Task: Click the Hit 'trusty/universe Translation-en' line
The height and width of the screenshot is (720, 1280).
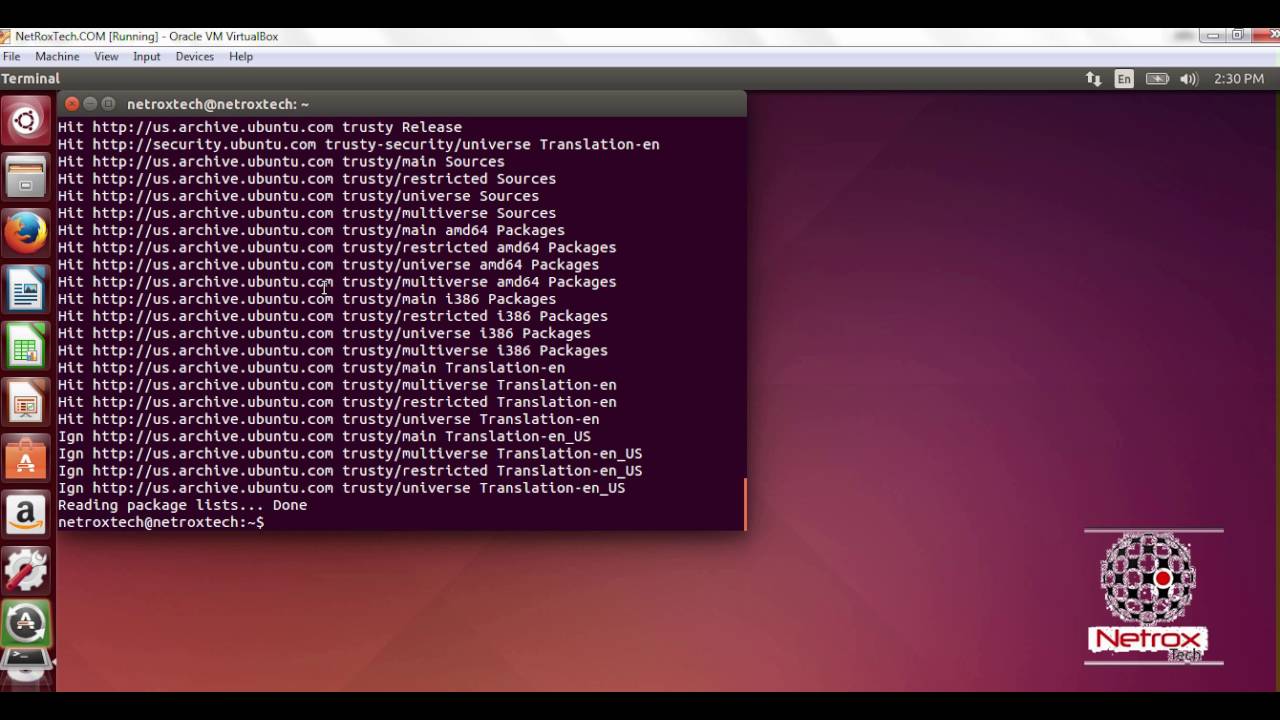Action: [328, 419]
